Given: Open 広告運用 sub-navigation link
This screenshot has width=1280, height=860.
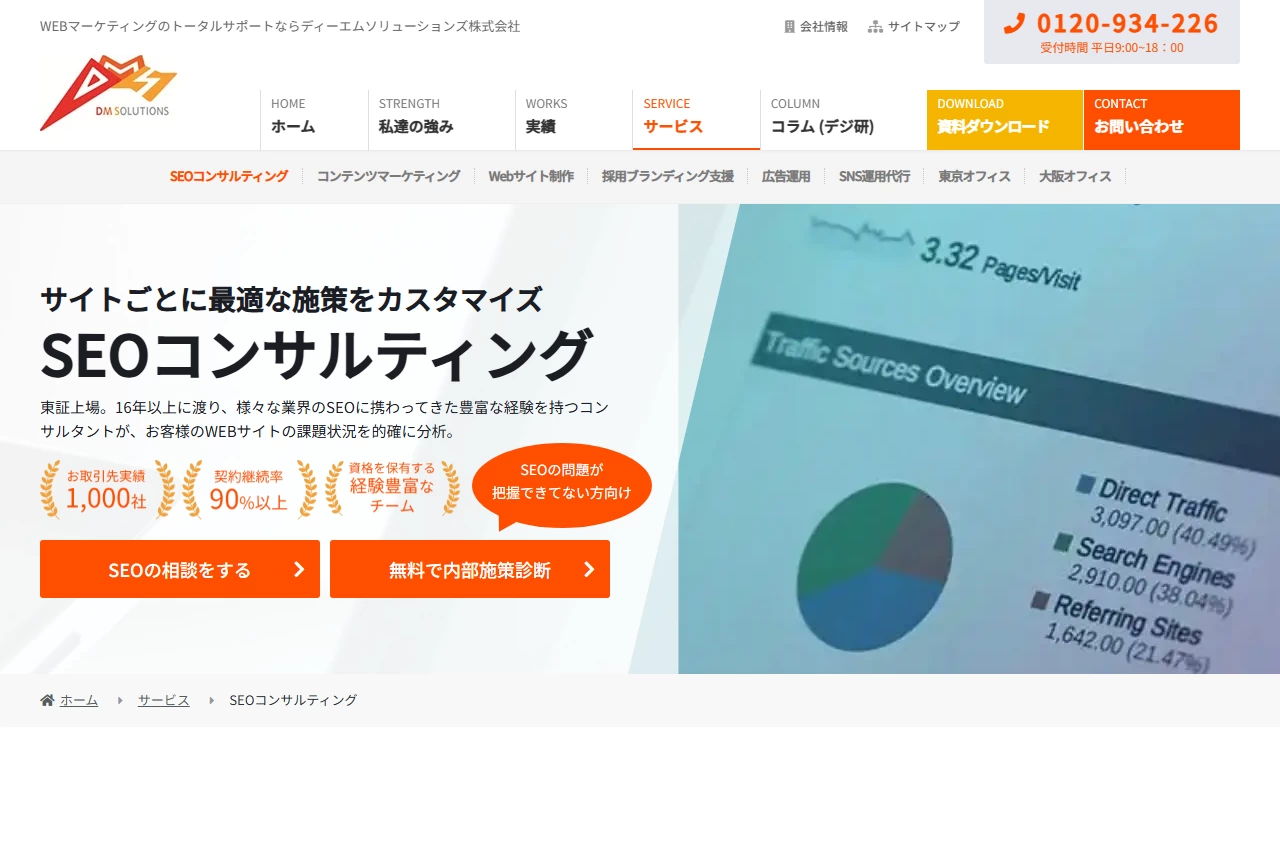Looking at the screenshot, I should [786, 176].
